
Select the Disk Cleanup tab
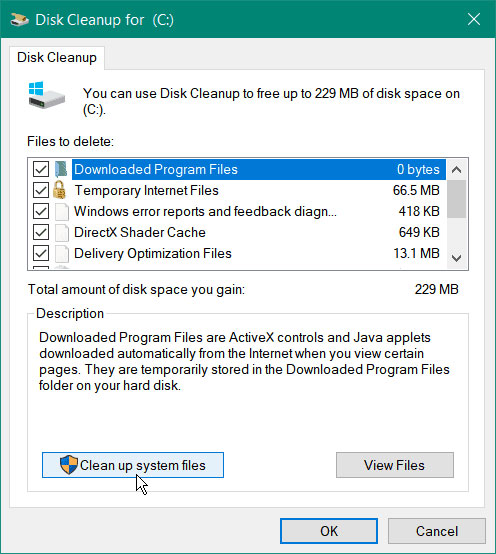coord(57,58)
